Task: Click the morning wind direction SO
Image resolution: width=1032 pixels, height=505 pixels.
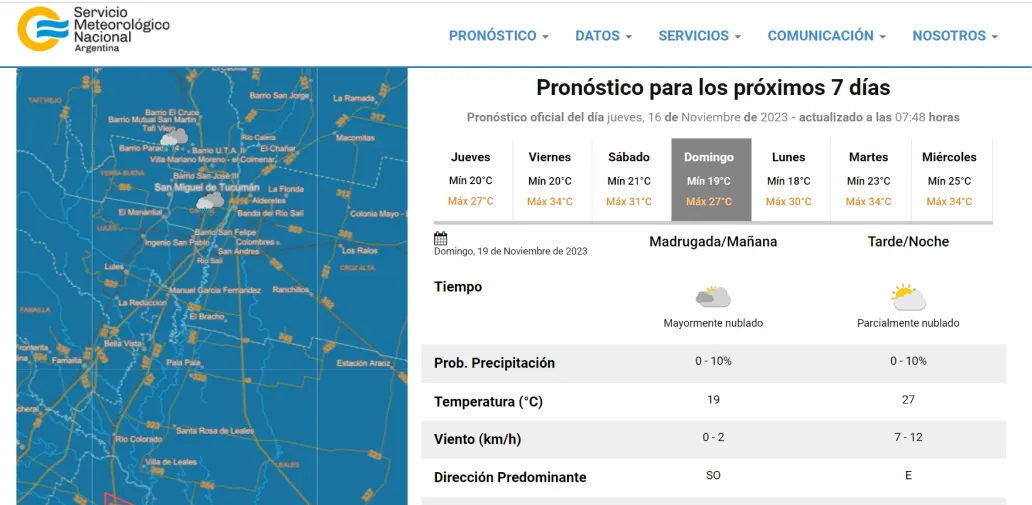Action: 713,475
